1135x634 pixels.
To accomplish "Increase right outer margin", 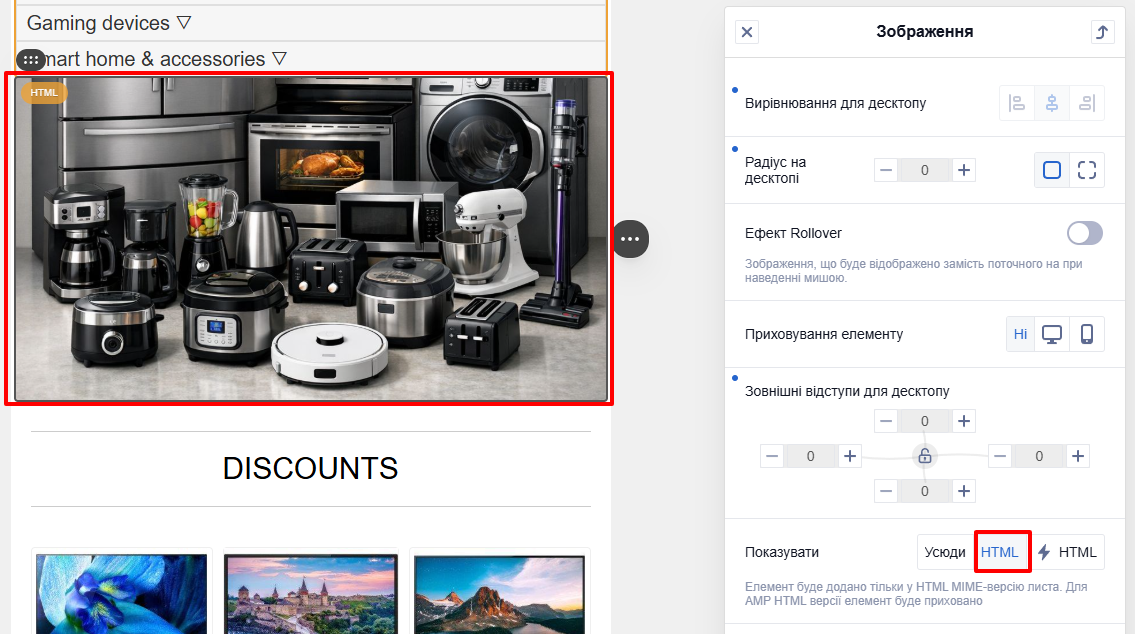I will [1078, 456].
